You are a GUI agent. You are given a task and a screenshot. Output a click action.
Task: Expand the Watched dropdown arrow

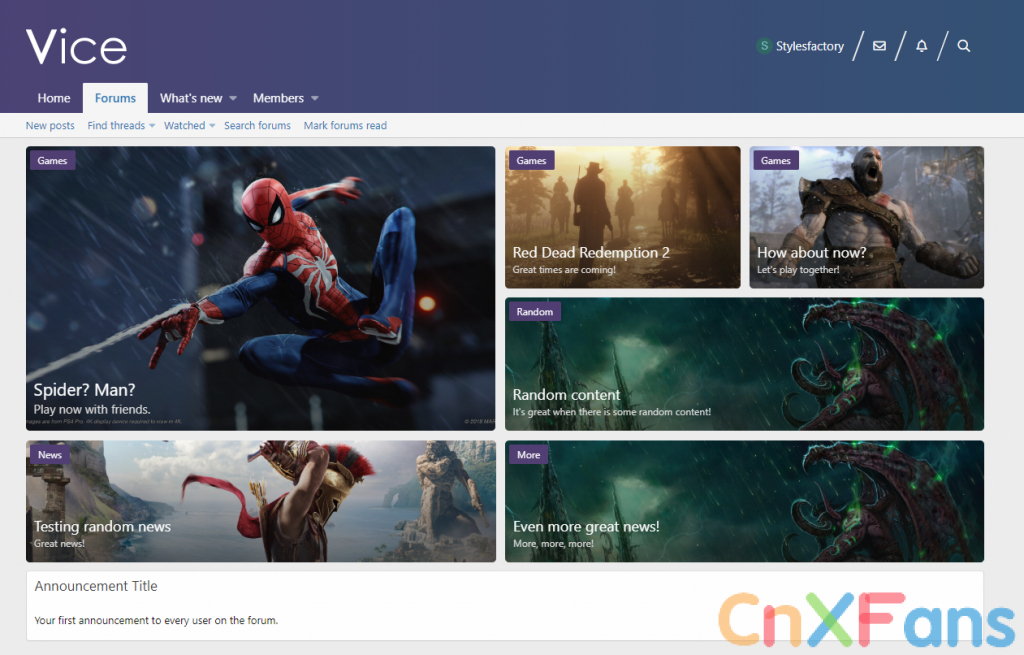212,125
